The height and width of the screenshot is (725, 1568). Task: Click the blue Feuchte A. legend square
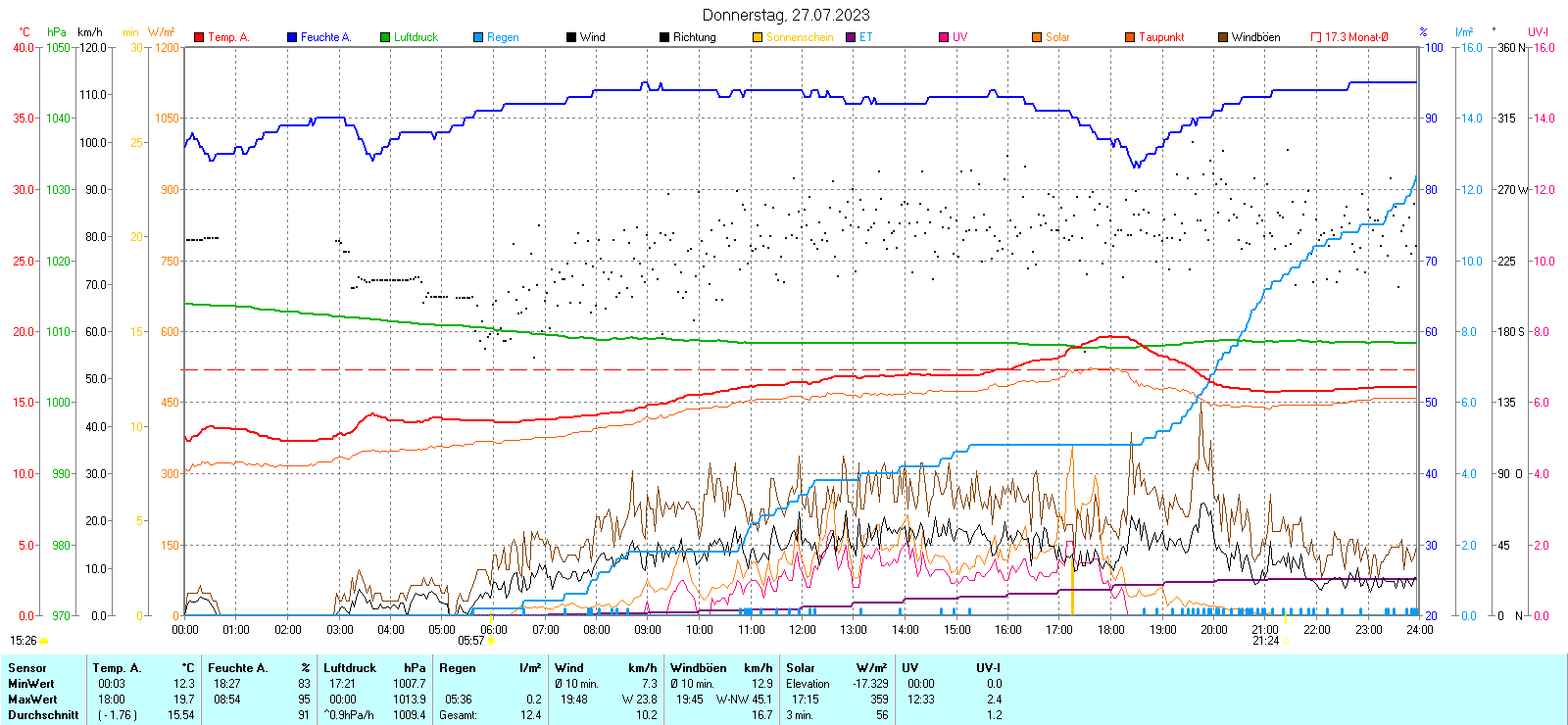pyautogui.click(x=292, y=37)
